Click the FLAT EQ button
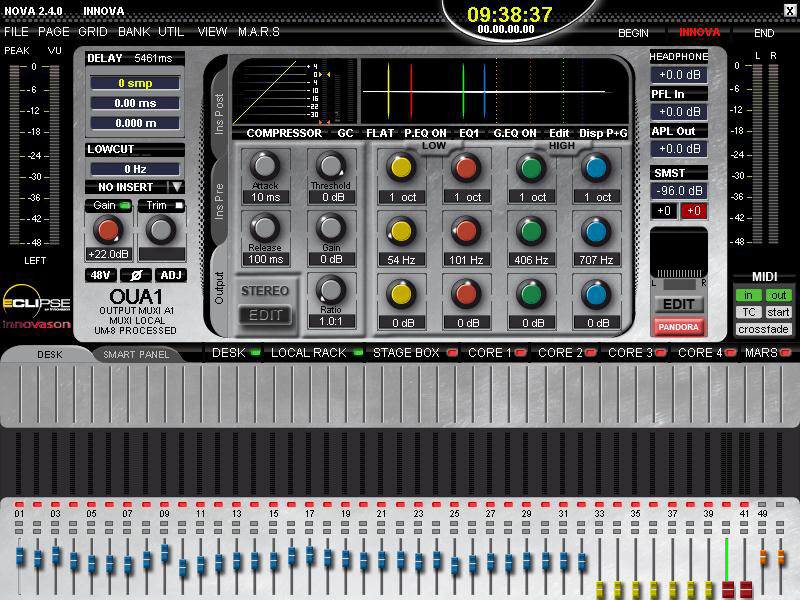The image size is (800, 600). 380,133
